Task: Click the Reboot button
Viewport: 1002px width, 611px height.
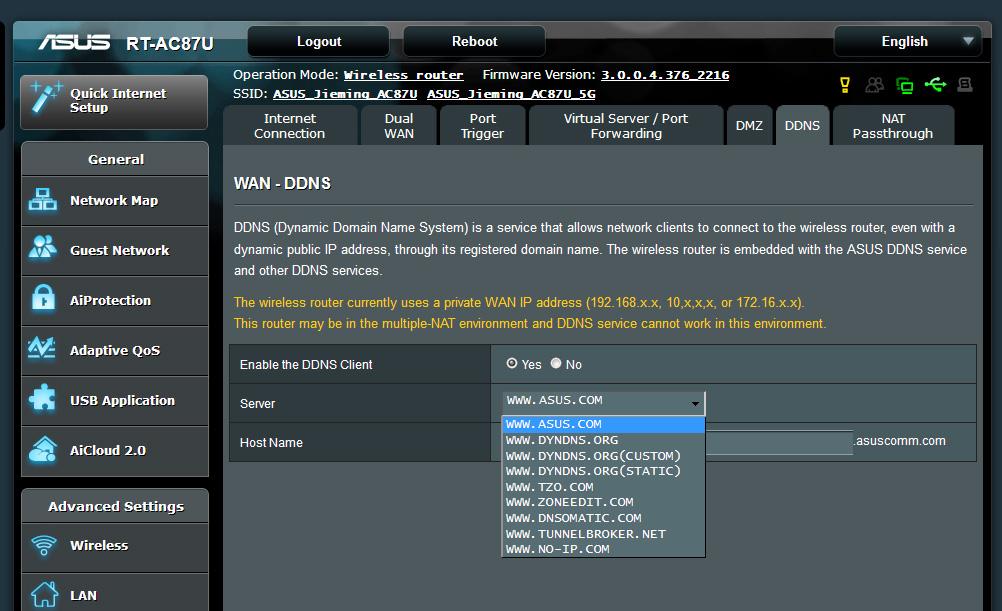Action: point(474,42)
